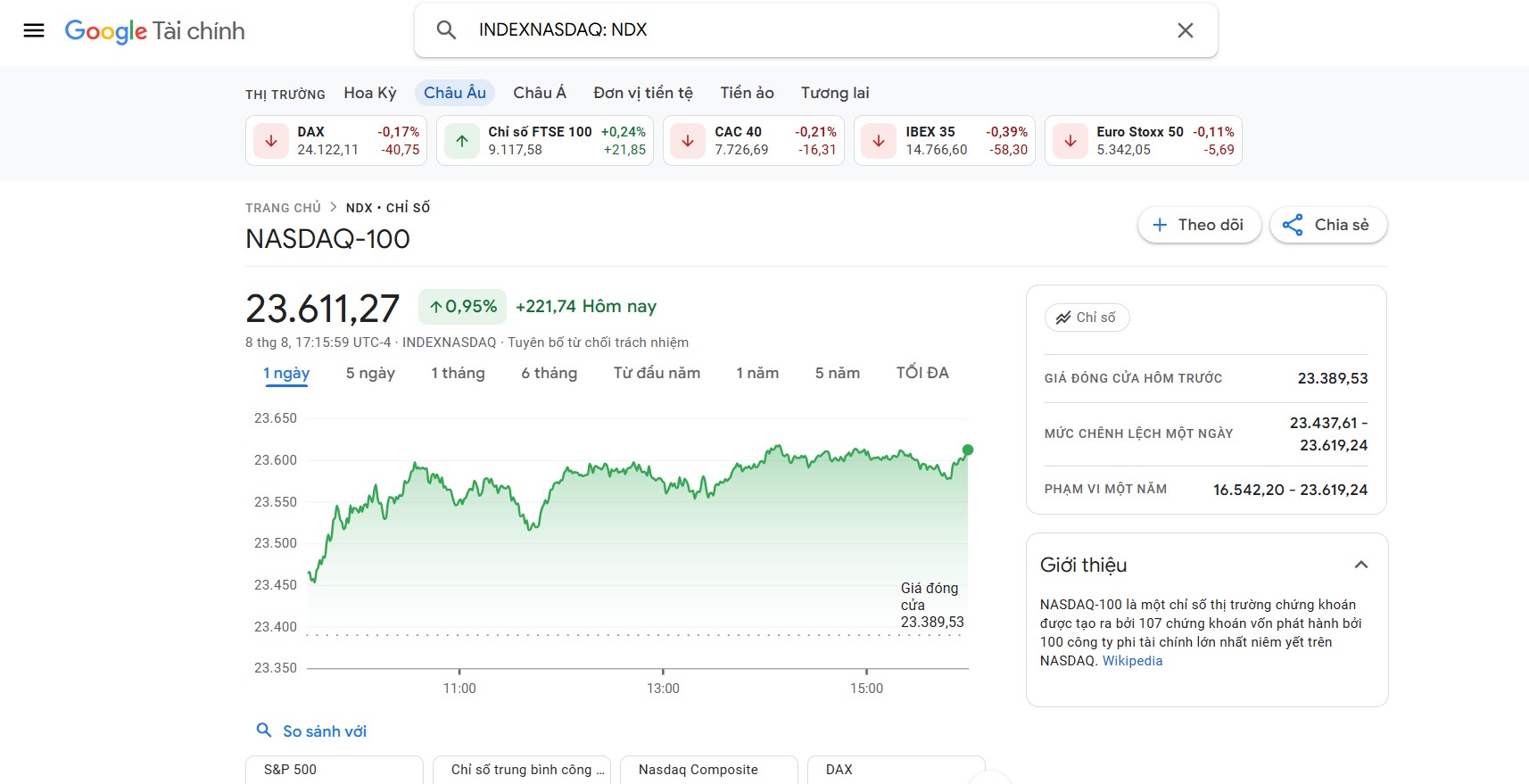Open Tuyên bố từ chối trách nhiệm link
This screenshot has height=784, width=1529.
pos(599,342)
